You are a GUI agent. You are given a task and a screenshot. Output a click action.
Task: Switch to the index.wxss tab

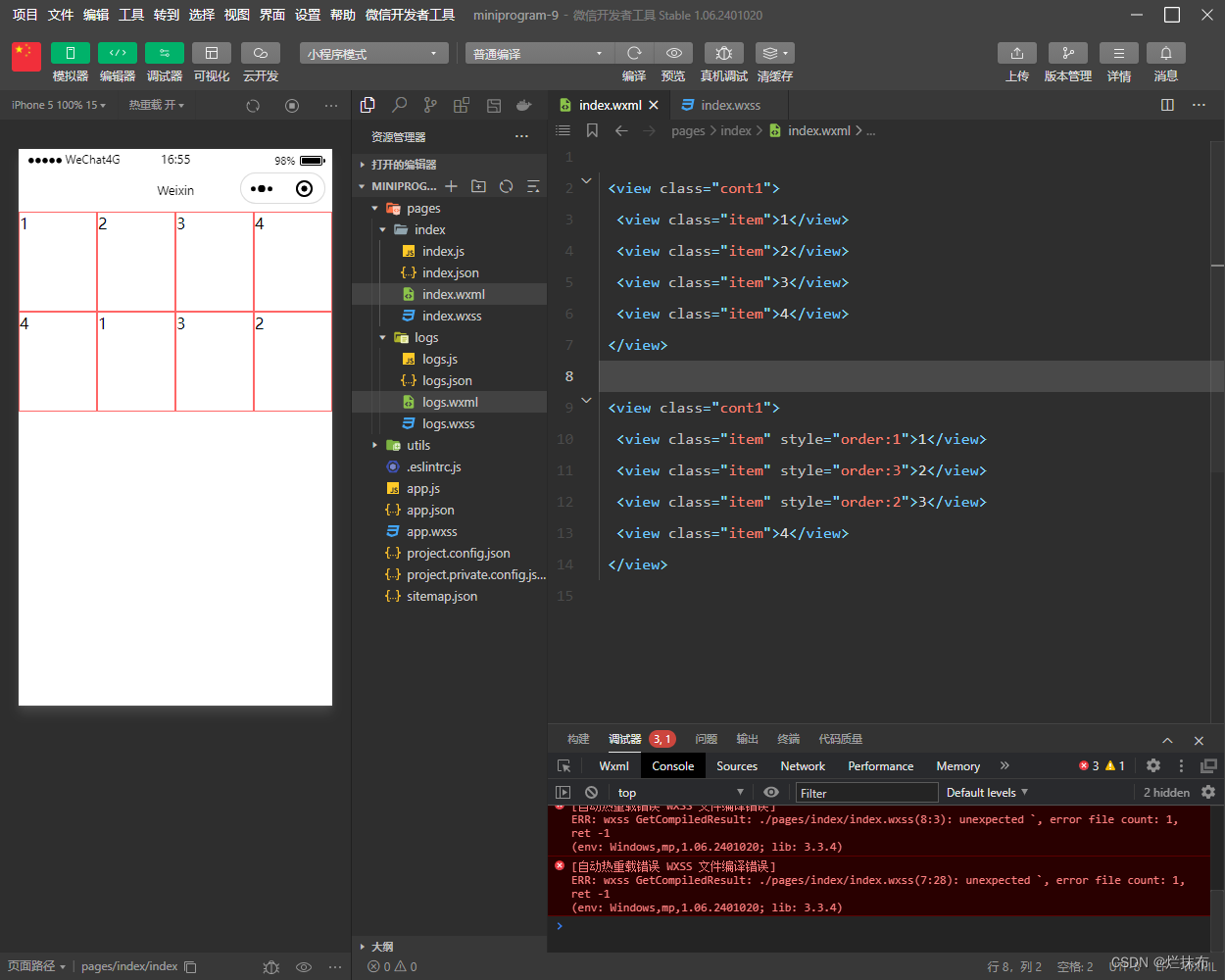[x=730, y=105]
